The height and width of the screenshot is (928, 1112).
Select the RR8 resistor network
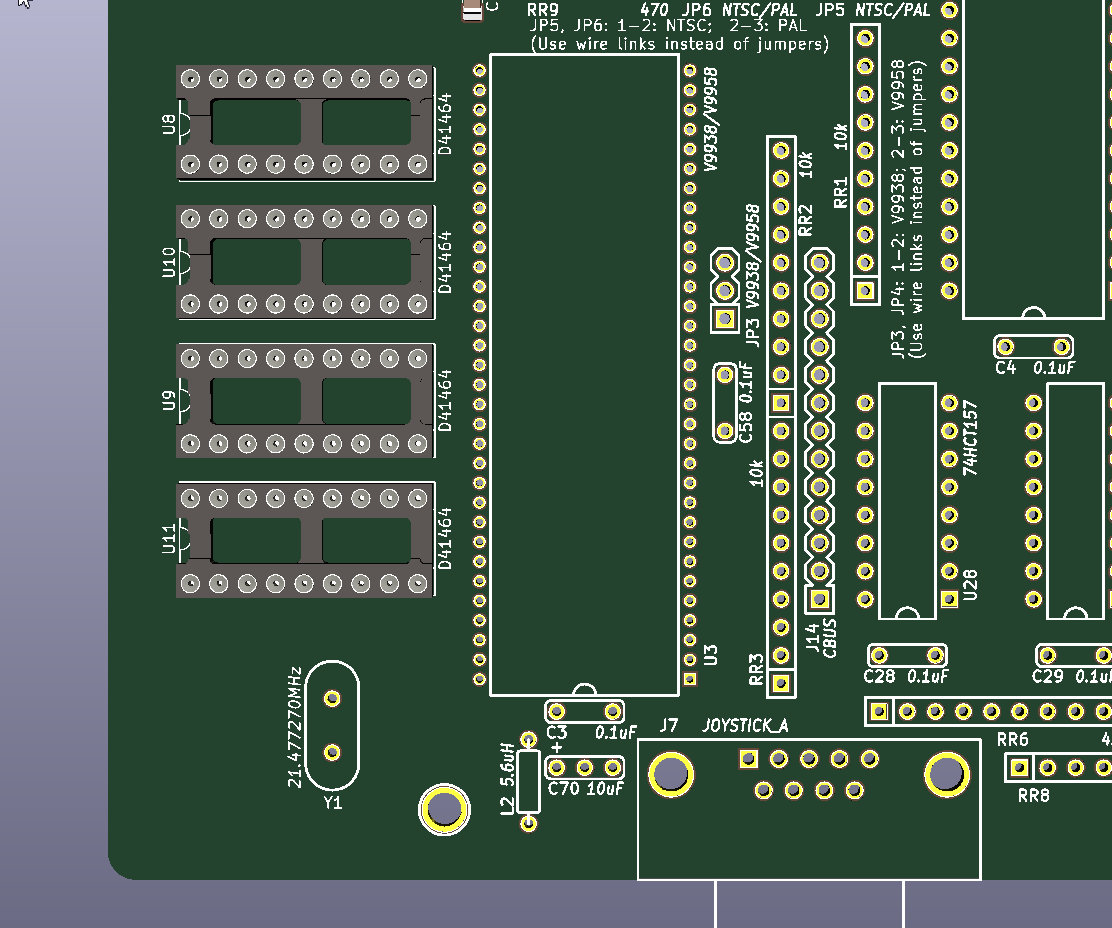point(1060,768)
